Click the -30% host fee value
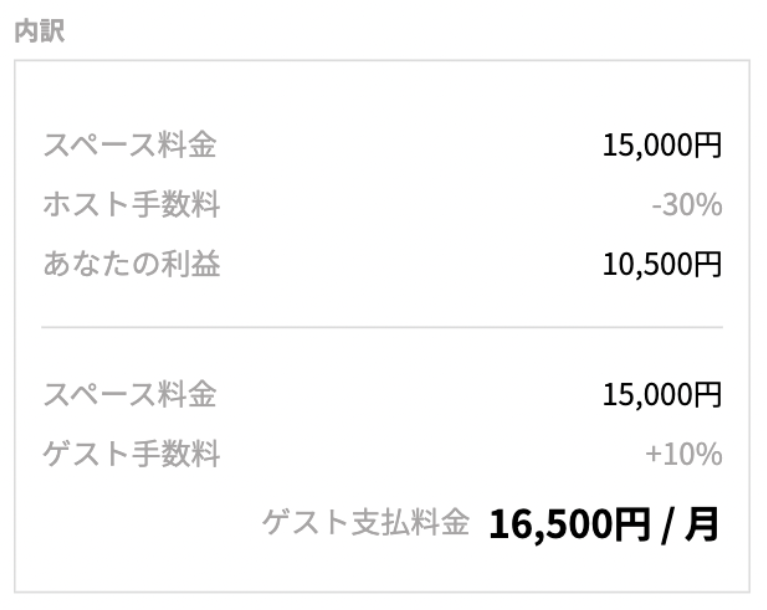The height and width of the screenshot is (610, 767). [686, 206]
